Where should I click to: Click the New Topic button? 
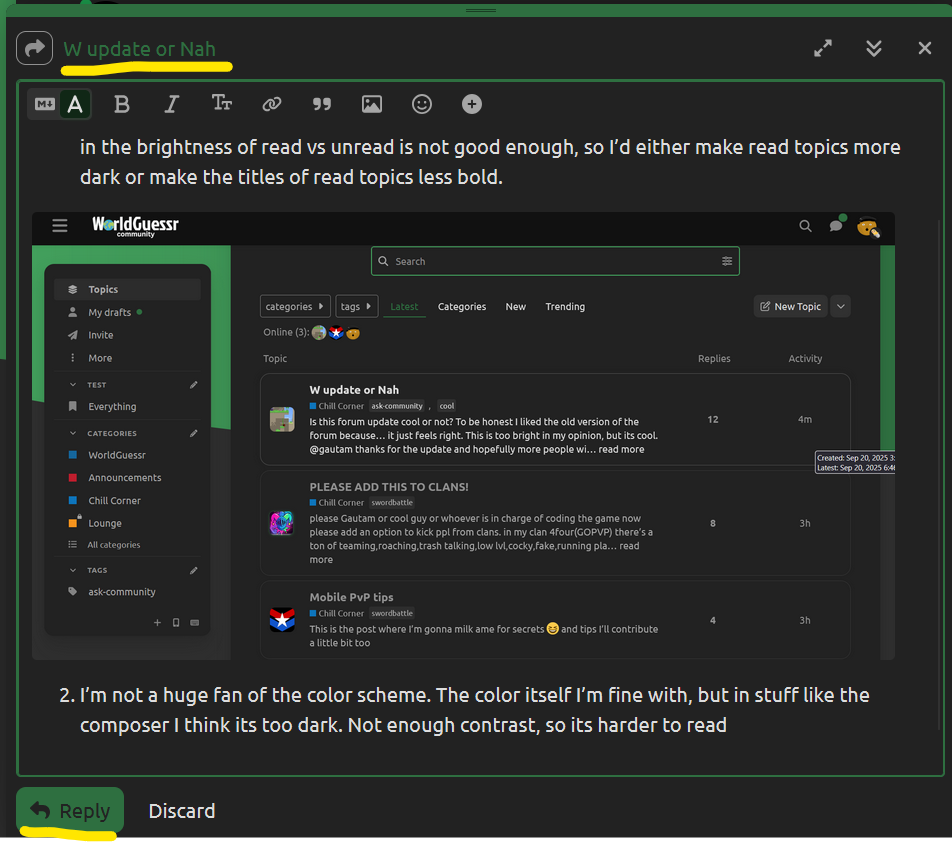click(x=790, y=307)
